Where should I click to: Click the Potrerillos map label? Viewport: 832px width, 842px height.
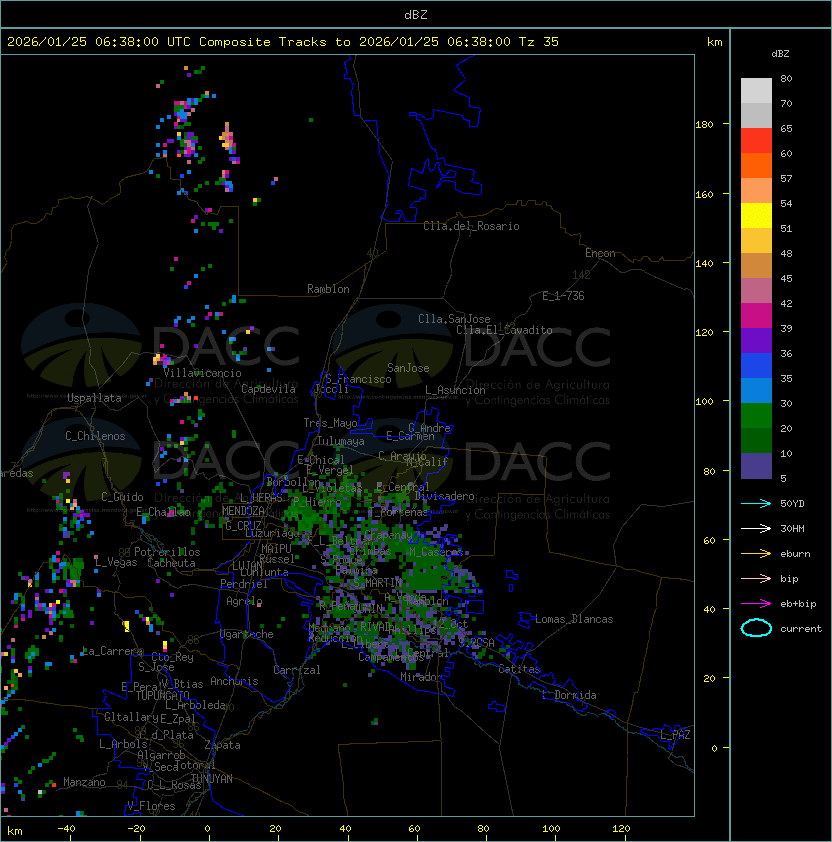click(167, 552)
